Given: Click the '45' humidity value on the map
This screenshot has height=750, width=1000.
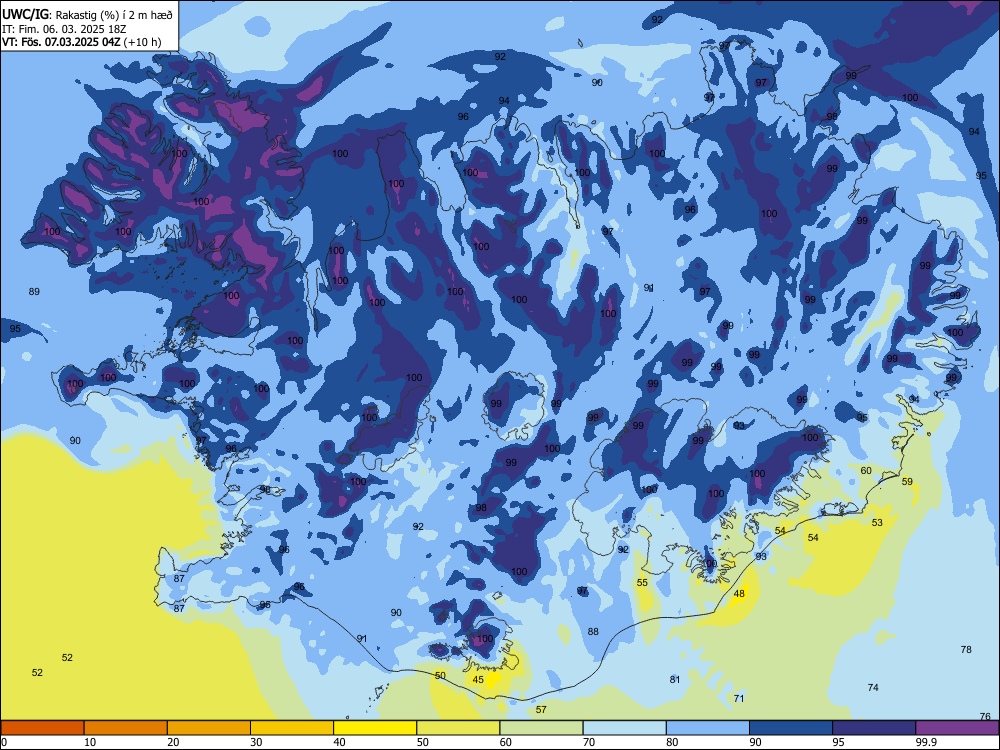Looking at the screenshot, I should coord(478,680).
